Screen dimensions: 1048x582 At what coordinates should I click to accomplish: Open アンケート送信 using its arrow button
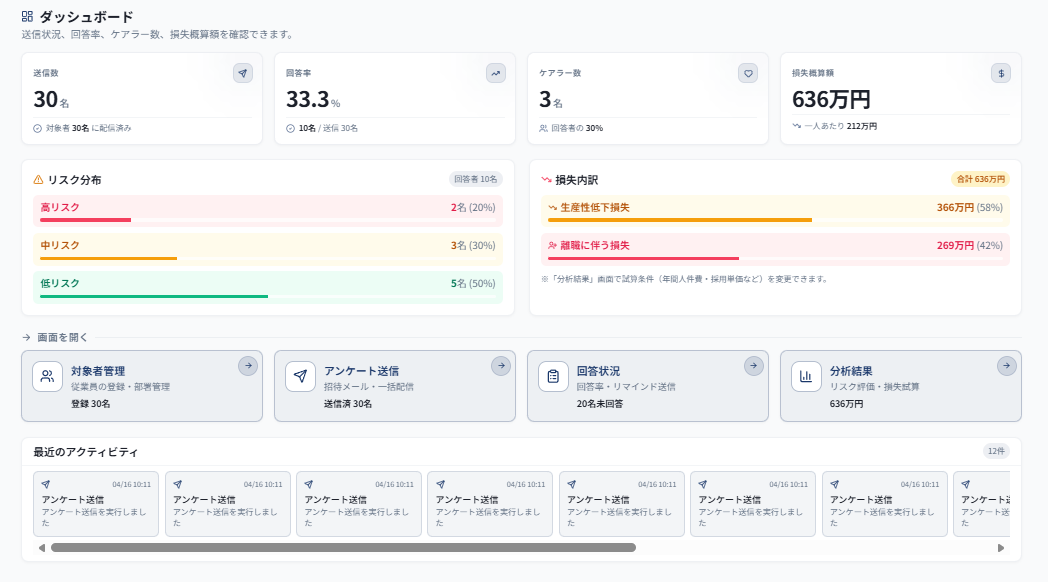[501, 366]
